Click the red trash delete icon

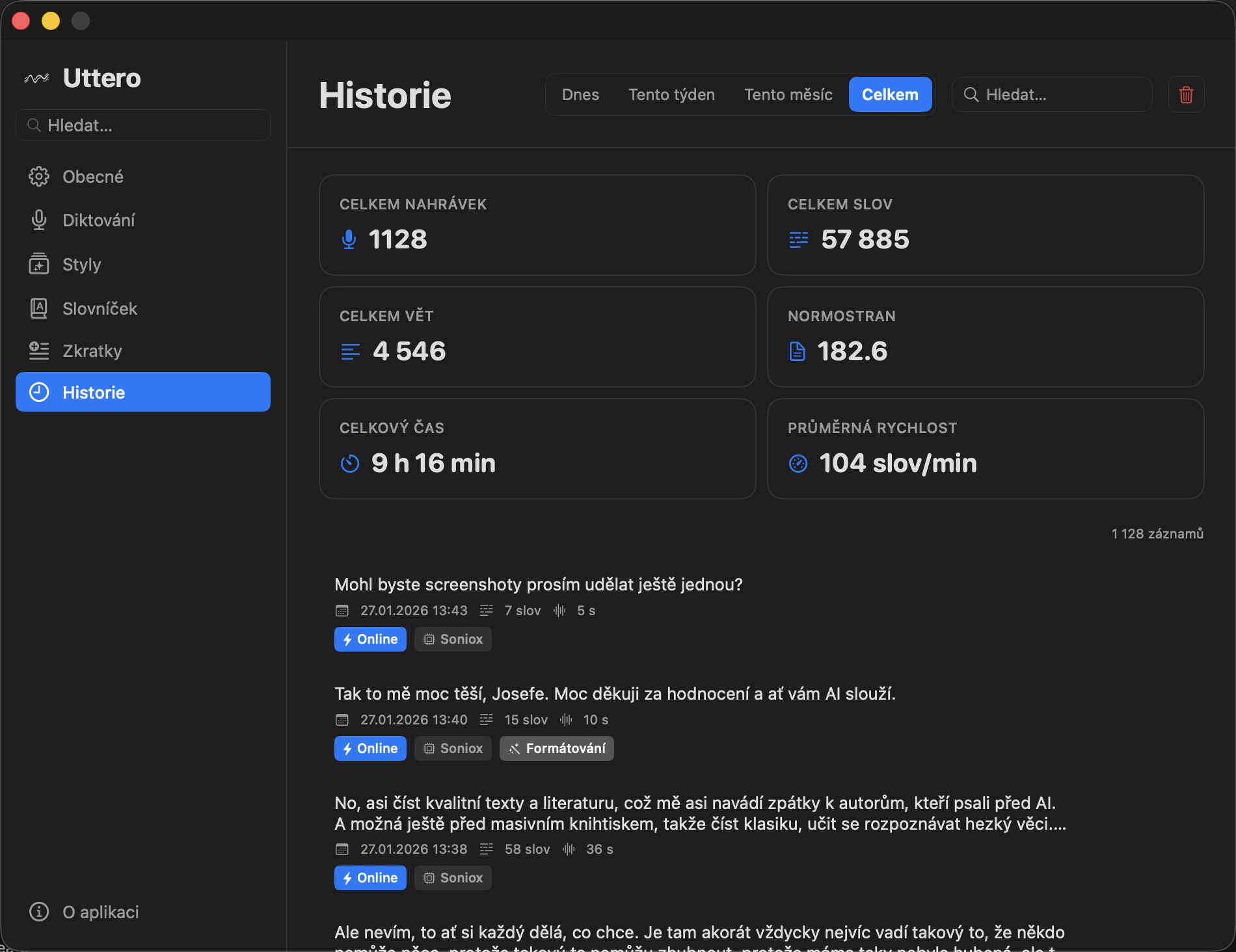(1186, 94)
